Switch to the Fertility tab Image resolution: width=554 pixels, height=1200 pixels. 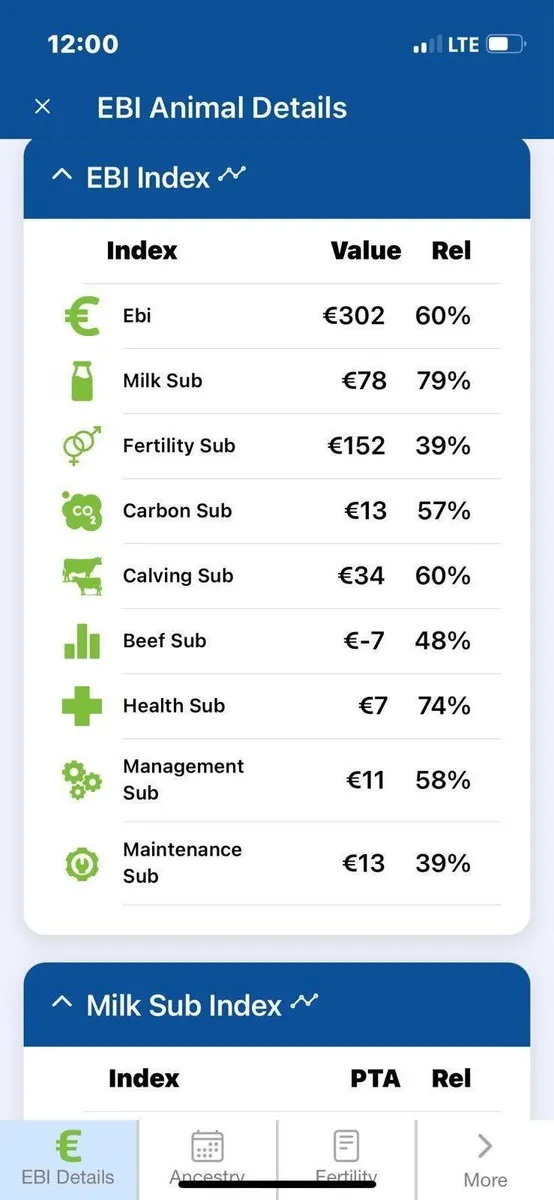(x=346, y=1159)
